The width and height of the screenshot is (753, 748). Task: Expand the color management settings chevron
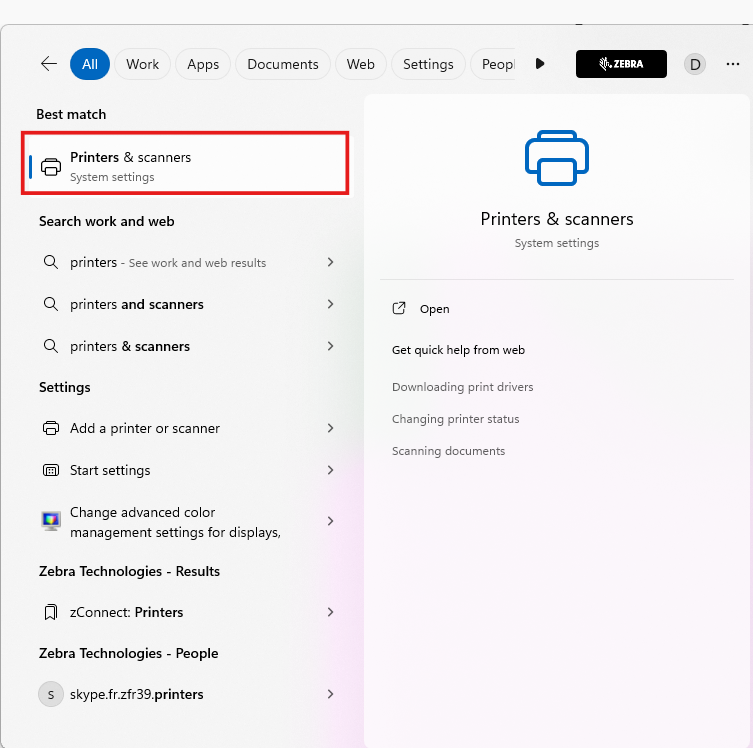(x=330, y=522)
